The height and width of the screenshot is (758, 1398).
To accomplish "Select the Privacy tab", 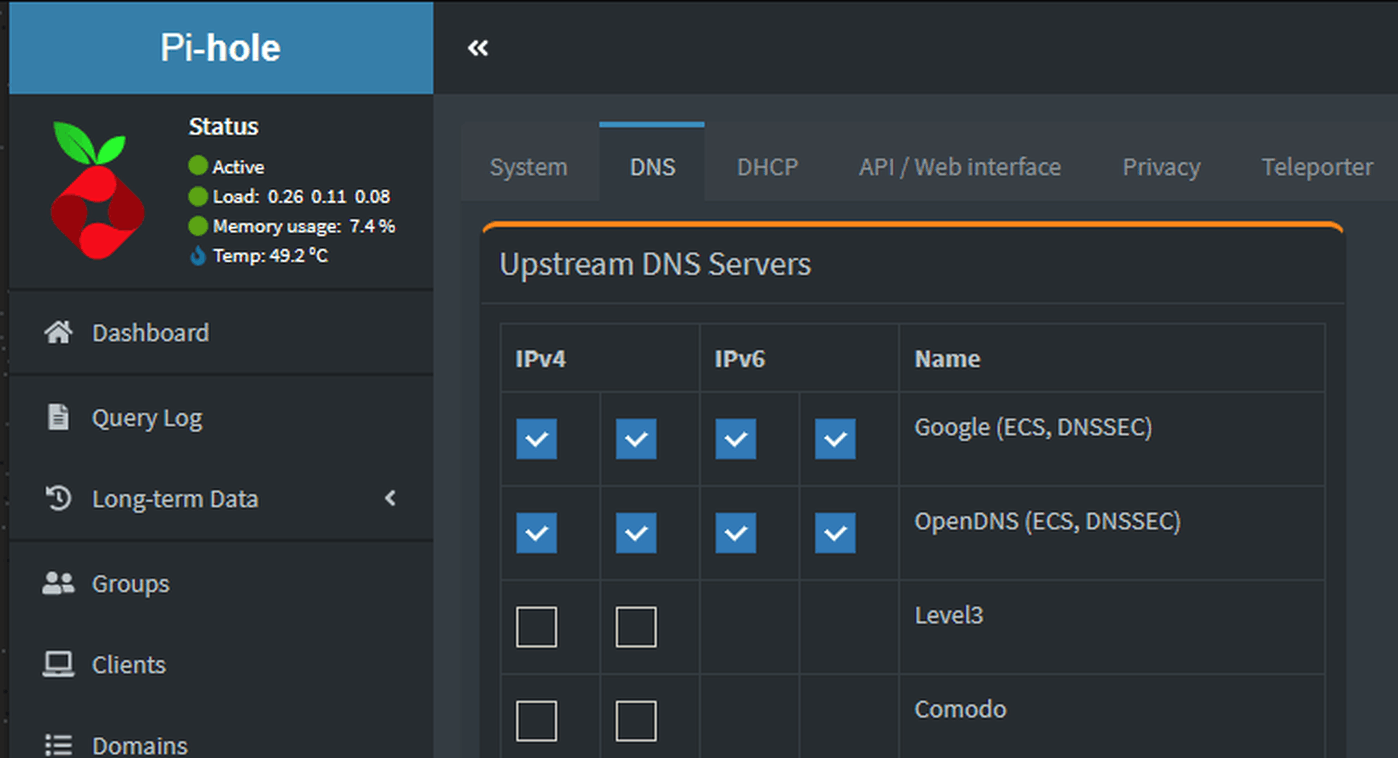I will point(1160,167).
